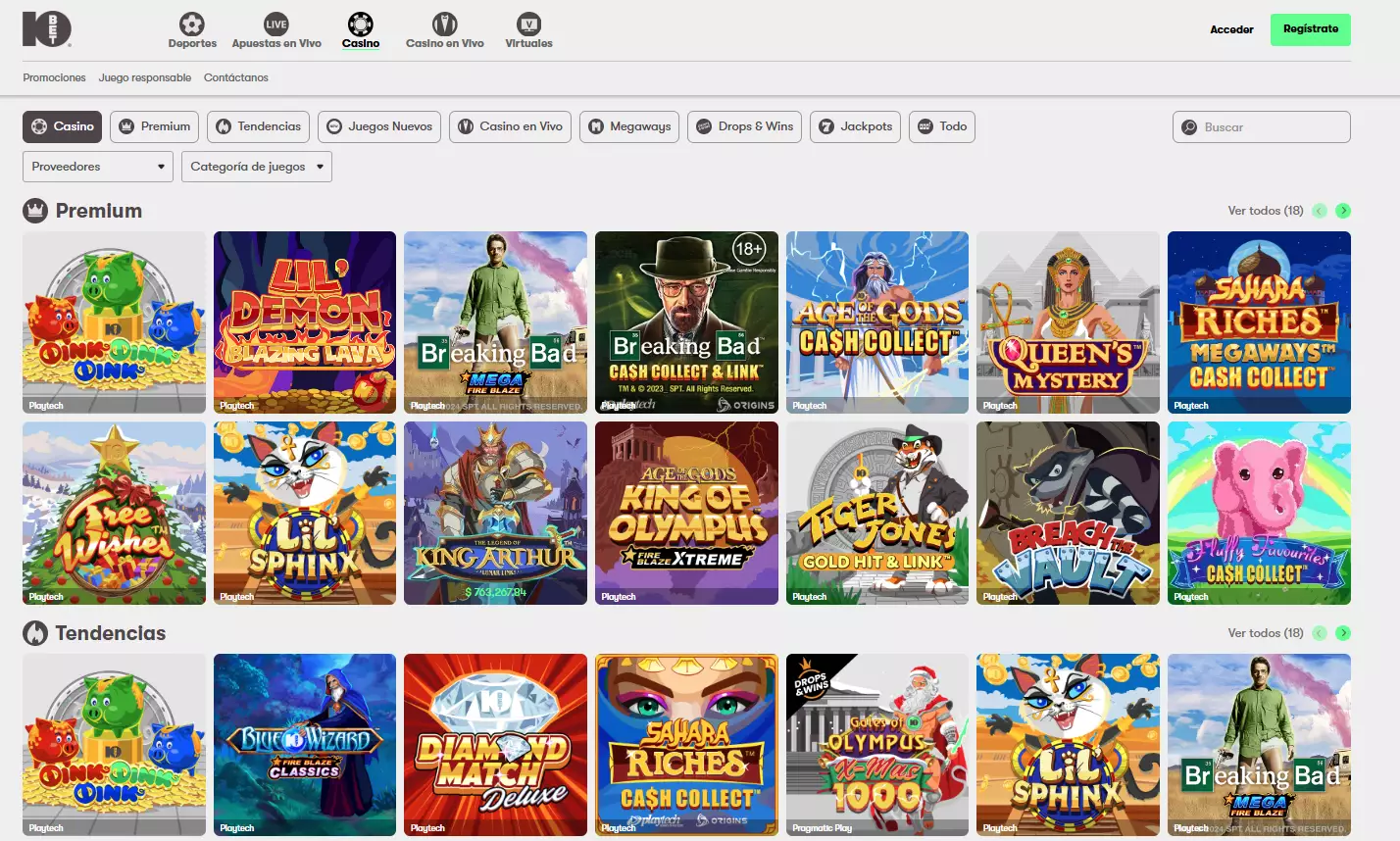Open Age of the Gods Cash Collect

click(877, 322)
